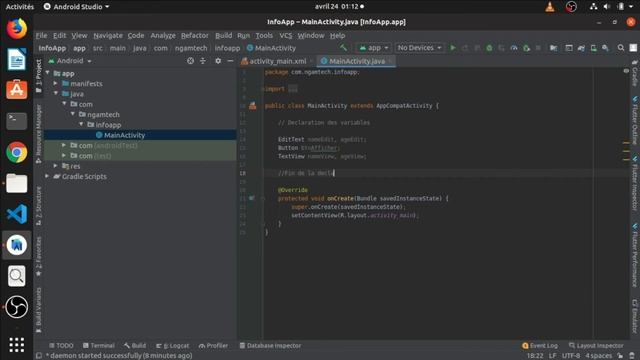Open the Project panel gear settings

click(218, 61)
